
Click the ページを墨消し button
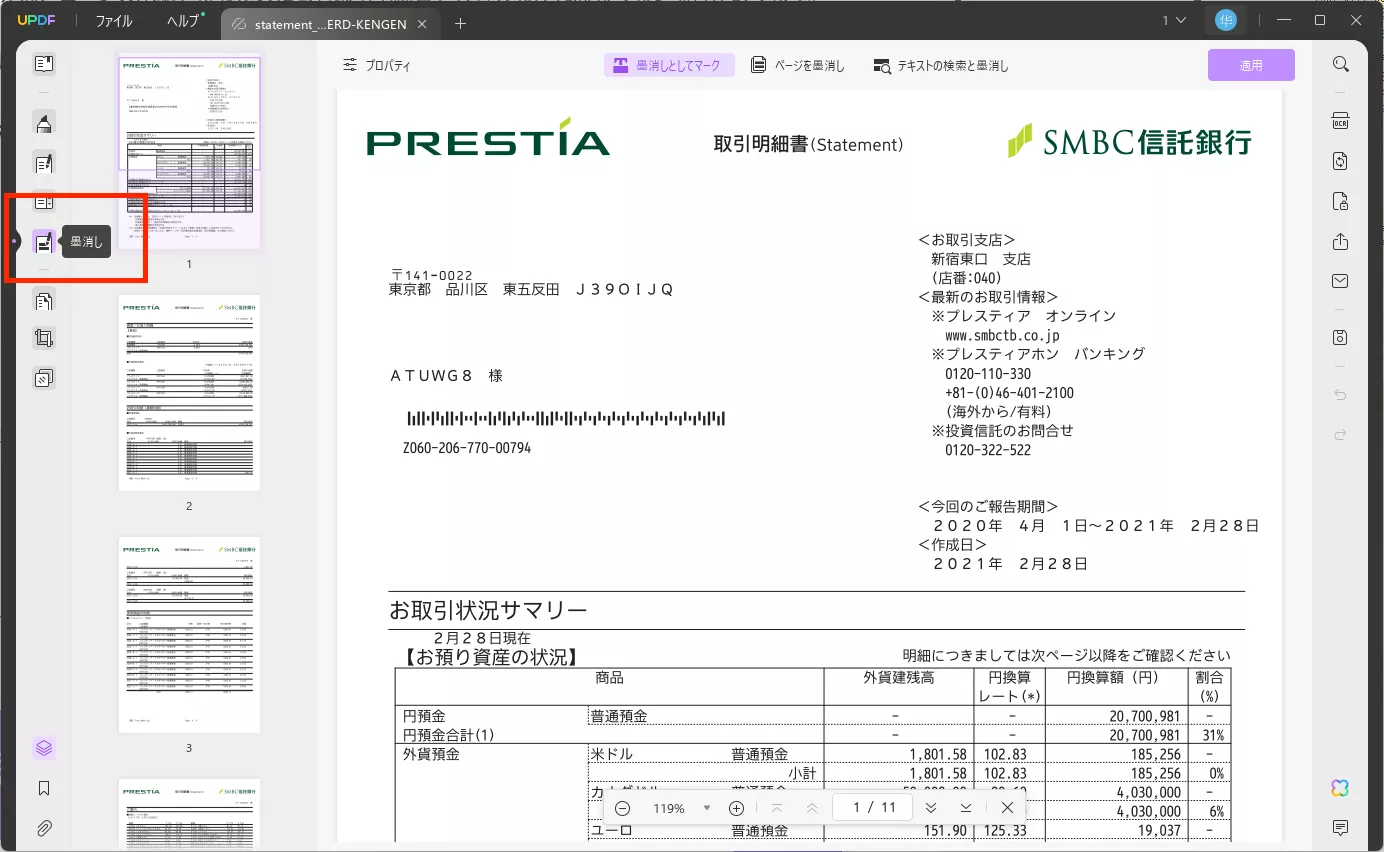tap(798, 65)
